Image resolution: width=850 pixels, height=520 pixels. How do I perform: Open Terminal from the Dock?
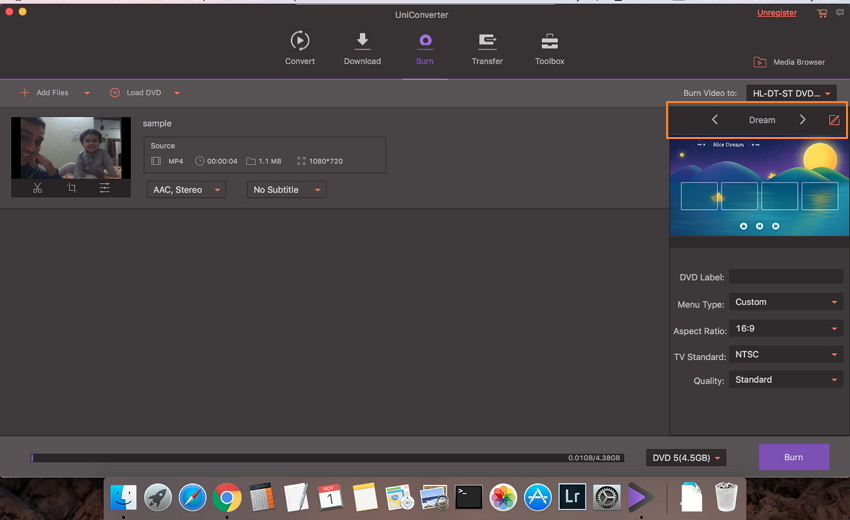[468, 497]
